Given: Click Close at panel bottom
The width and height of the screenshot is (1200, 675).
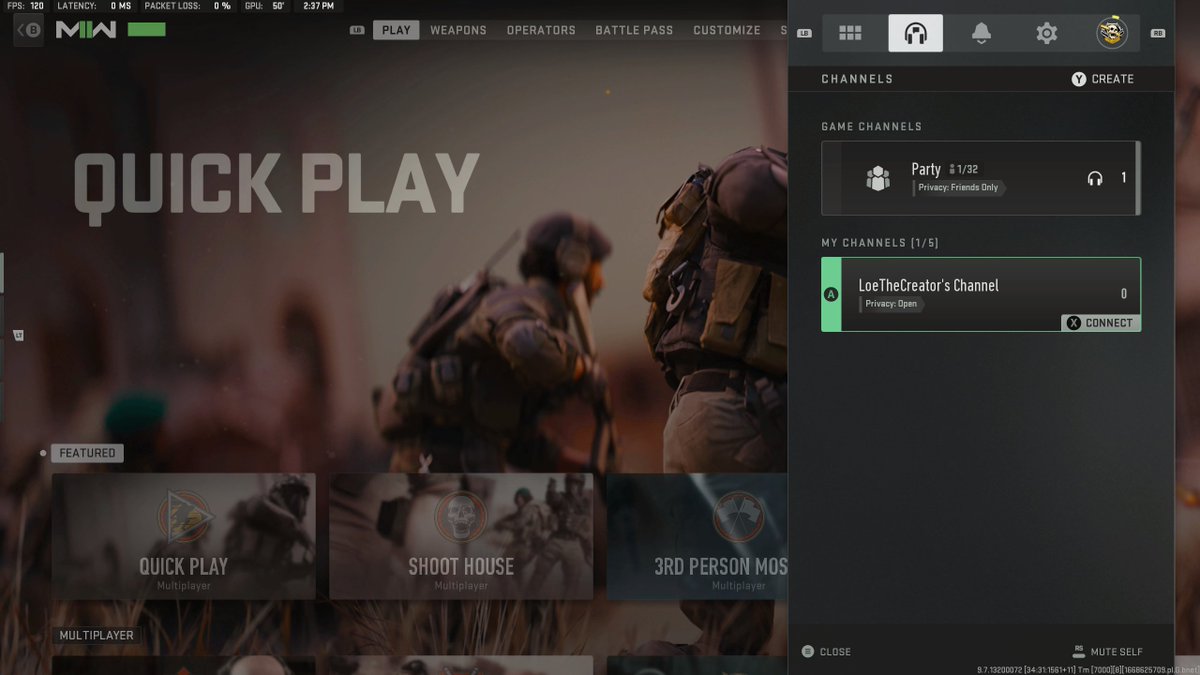Looking at the screenshot, I should point(826,652).
